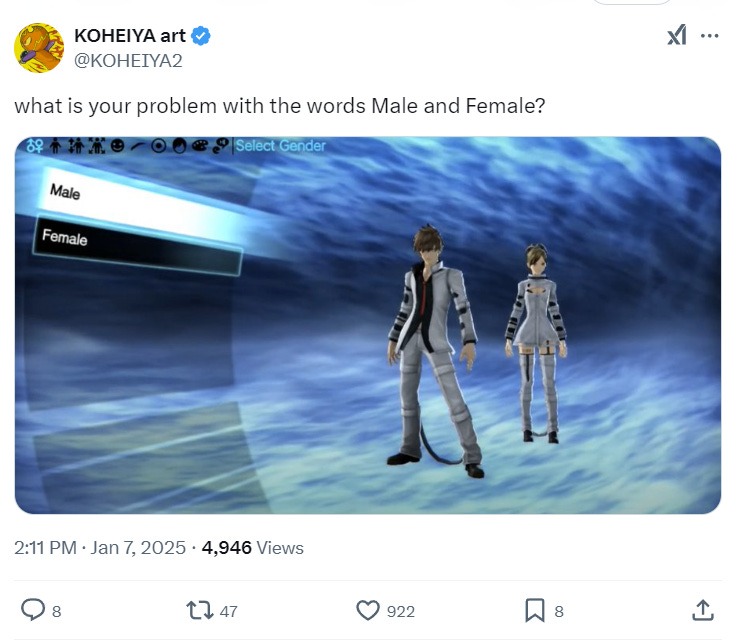Click the eyebrow curve icon
This screenshot has width=741, height=640.
pyautogui.click(x=138, y=147)
